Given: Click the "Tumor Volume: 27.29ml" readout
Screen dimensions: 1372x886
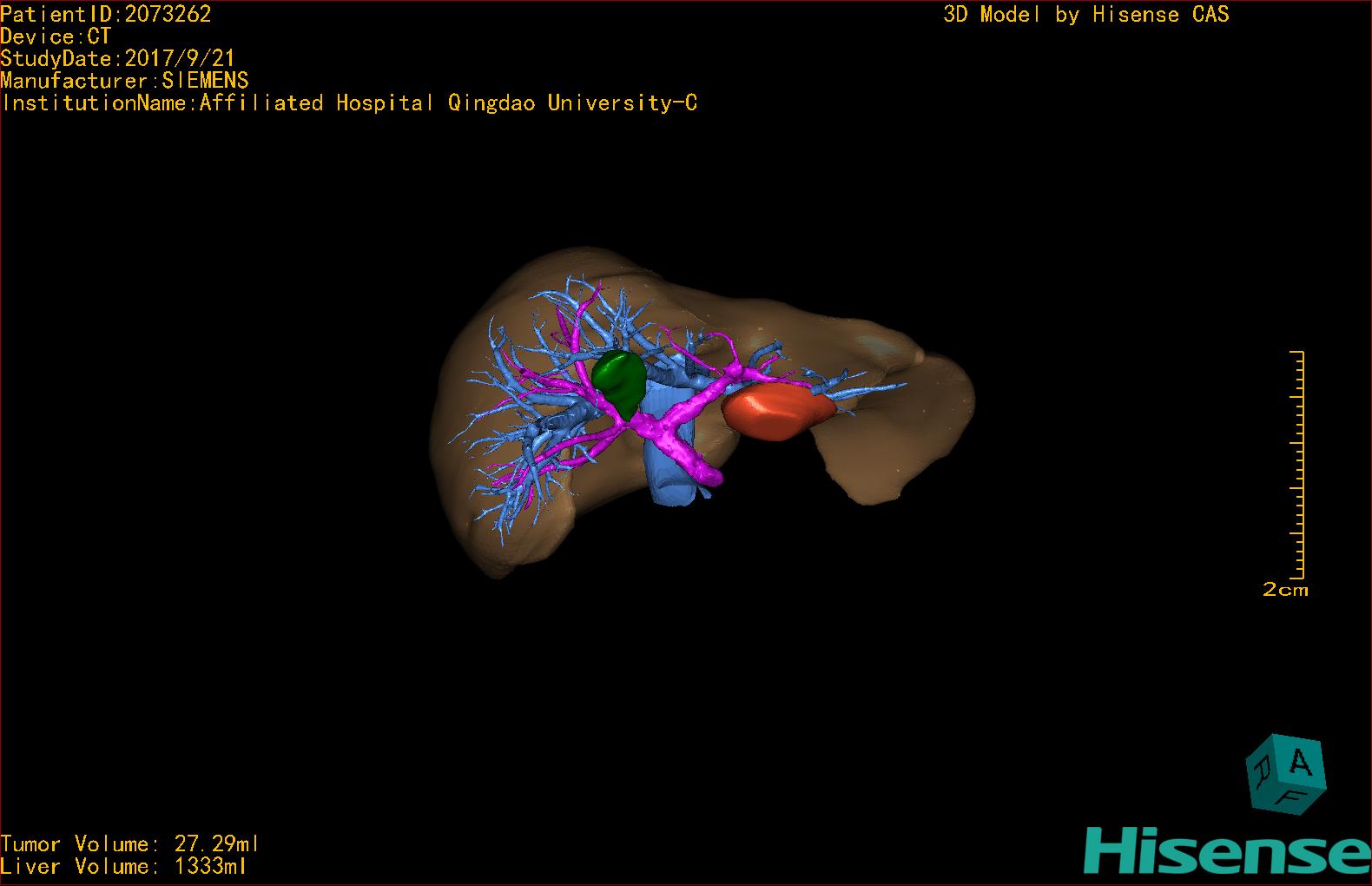Looking at the screenshot, I should (x=130, y=844).
